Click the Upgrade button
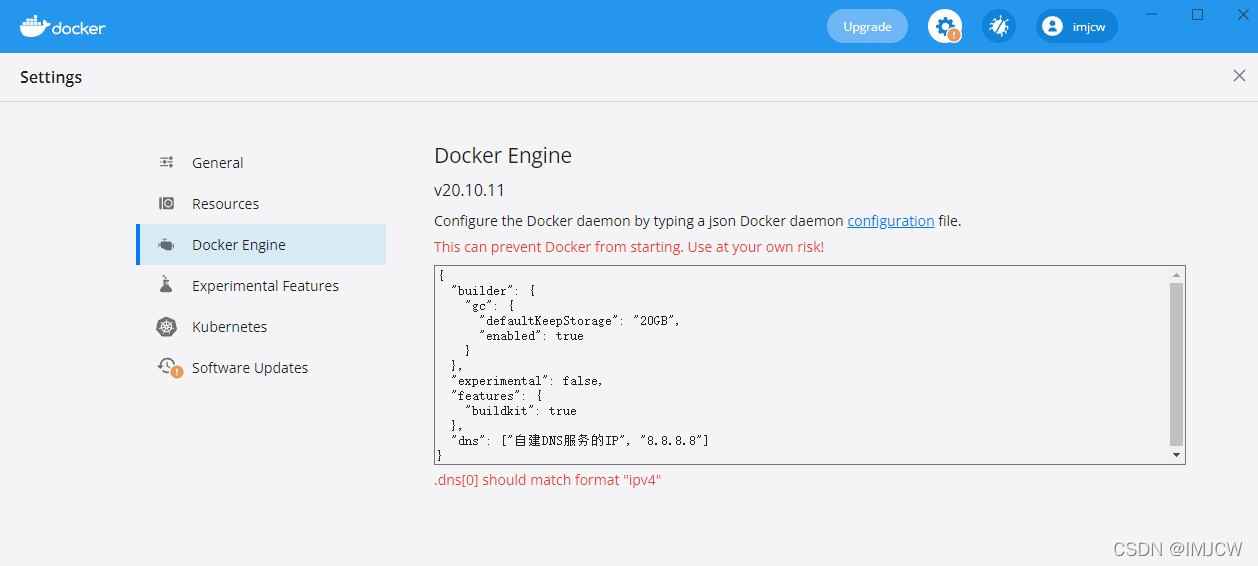Image resolution: width=1258 pixels, height=566 pixels. coord(867,27)
